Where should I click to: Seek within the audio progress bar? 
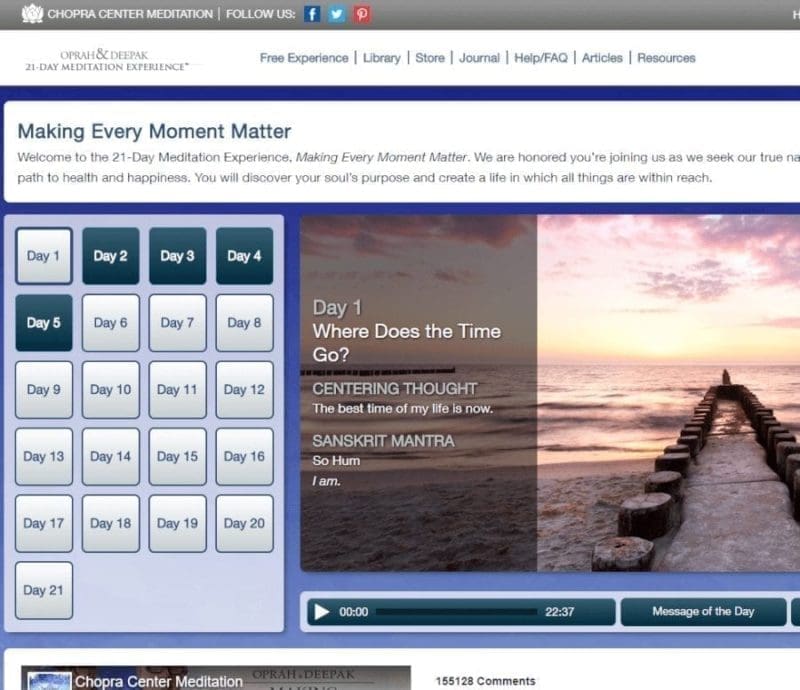click(x=456, y=611)
